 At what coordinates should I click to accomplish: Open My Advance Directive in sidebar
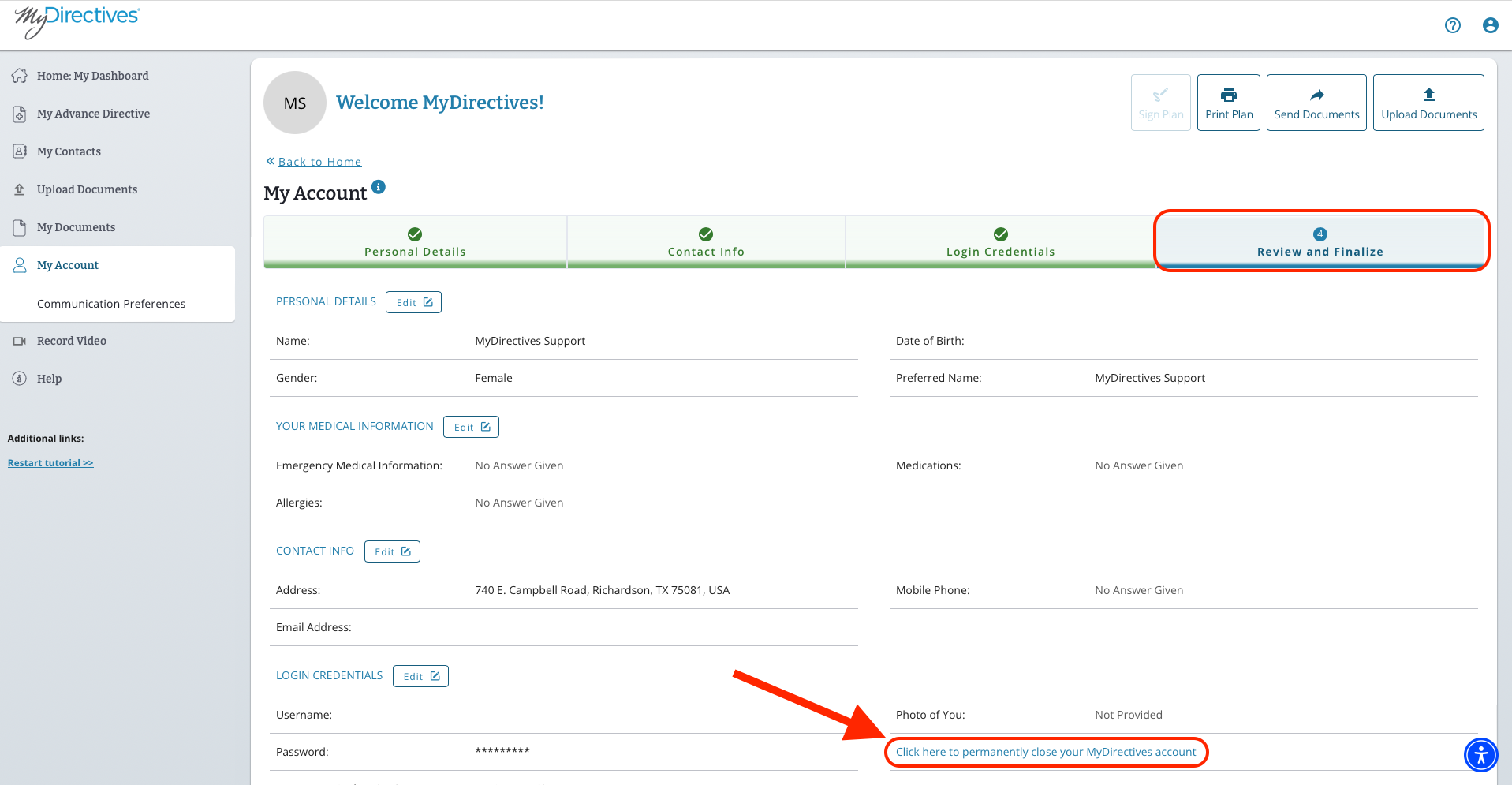(x=93, y=114)
